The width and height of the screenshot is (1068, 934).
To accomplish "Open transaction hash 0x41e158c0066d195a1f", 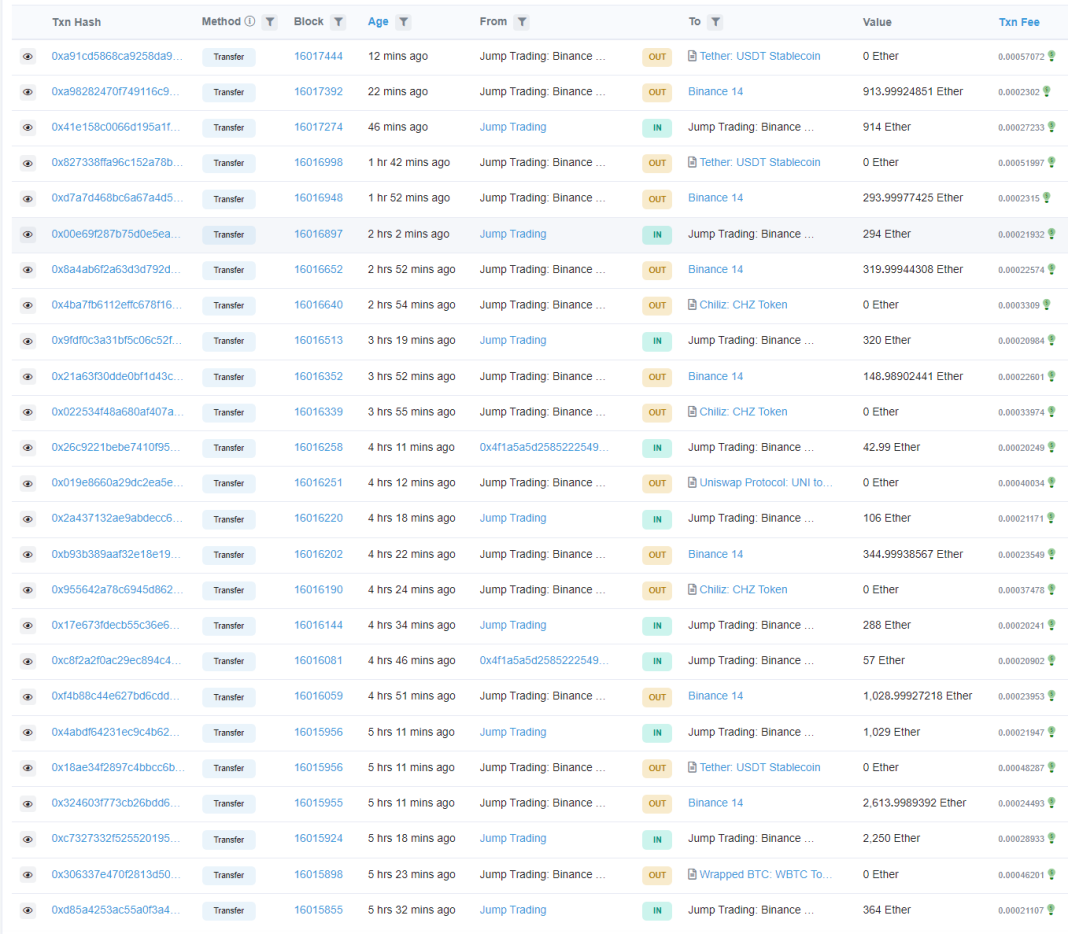I will (x=116, y=127).
